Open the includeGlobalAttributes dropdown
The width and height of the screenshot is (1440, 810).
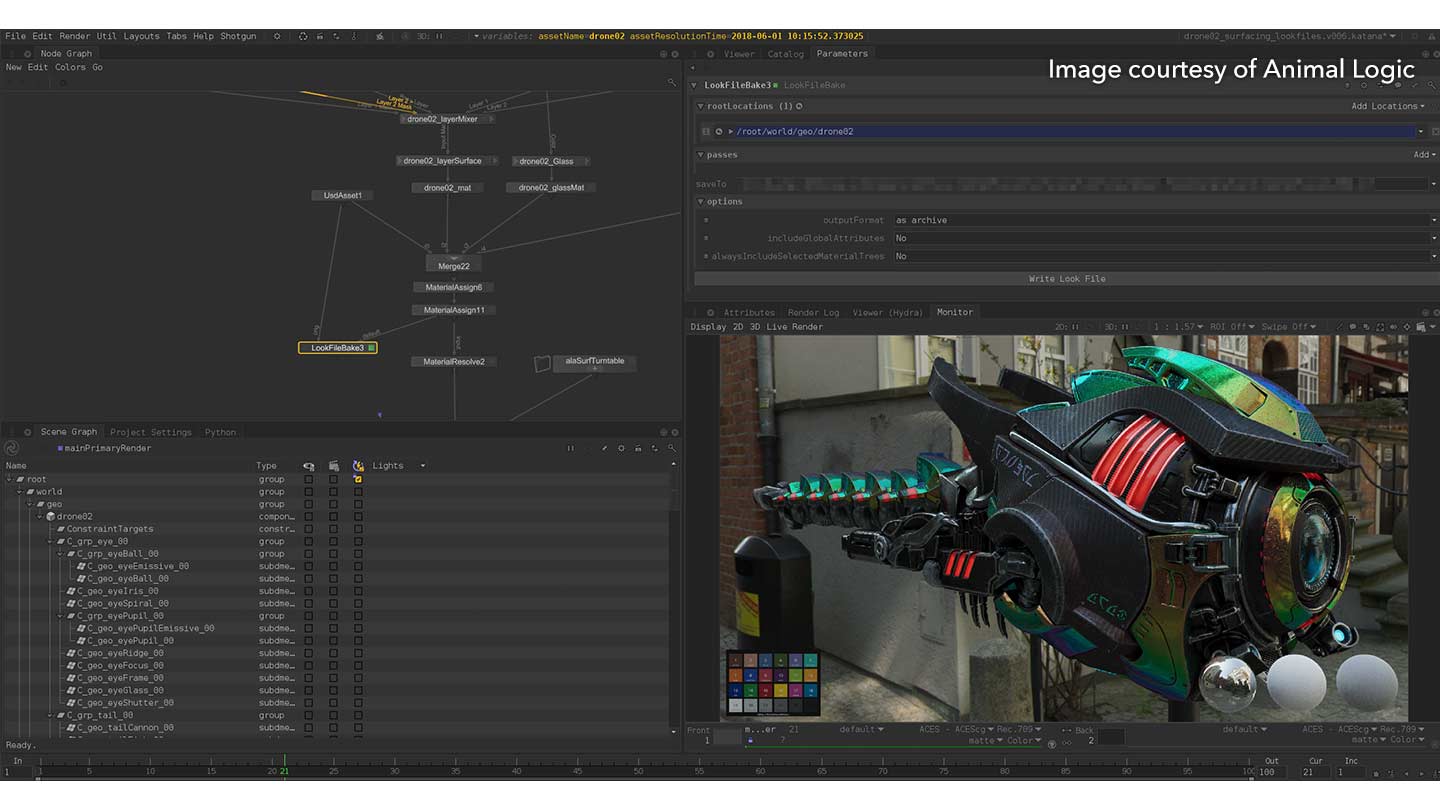pyautogui.click(x=1165, y=238)
